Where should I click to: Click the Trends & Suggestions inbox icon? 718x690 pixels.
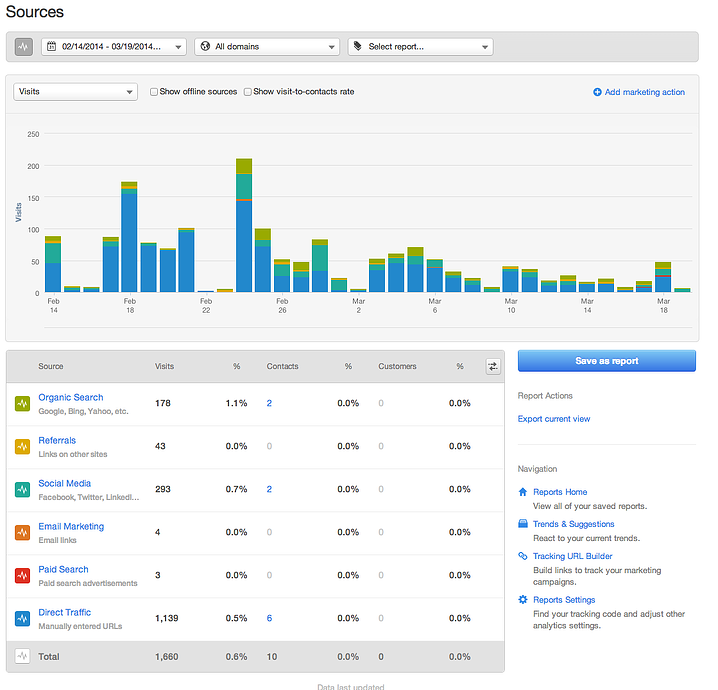pos(522,523)
